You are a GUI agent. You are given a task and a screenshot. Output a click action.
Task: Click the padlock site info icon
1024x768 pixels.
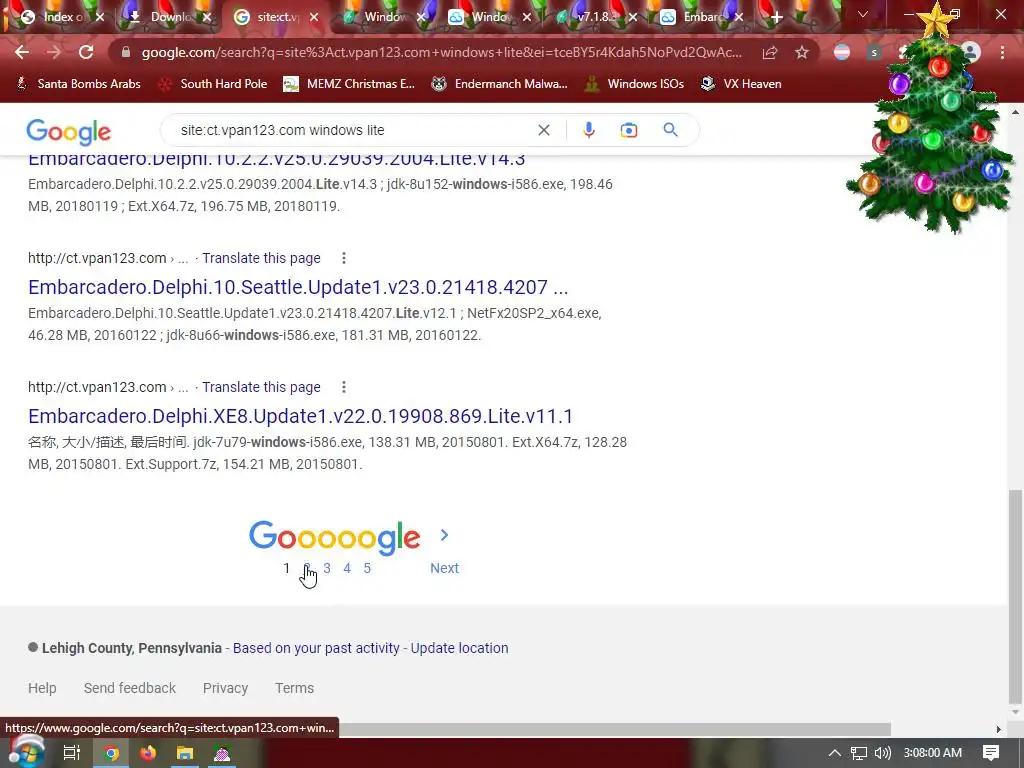(126, 52)
